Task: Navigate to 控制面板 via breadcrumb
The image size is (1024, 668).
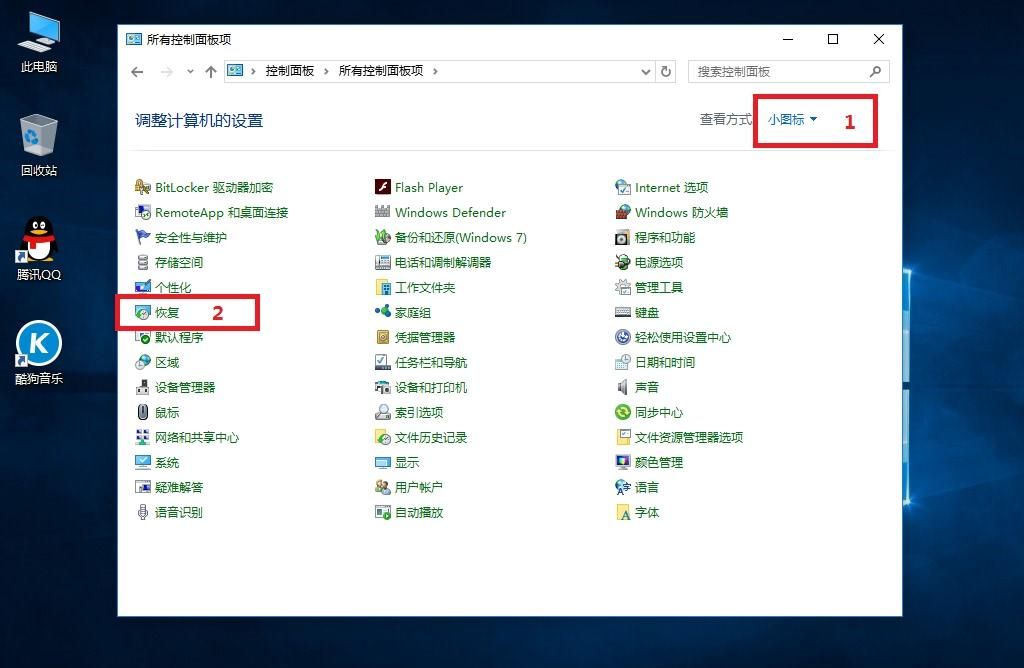Action: 291,71
